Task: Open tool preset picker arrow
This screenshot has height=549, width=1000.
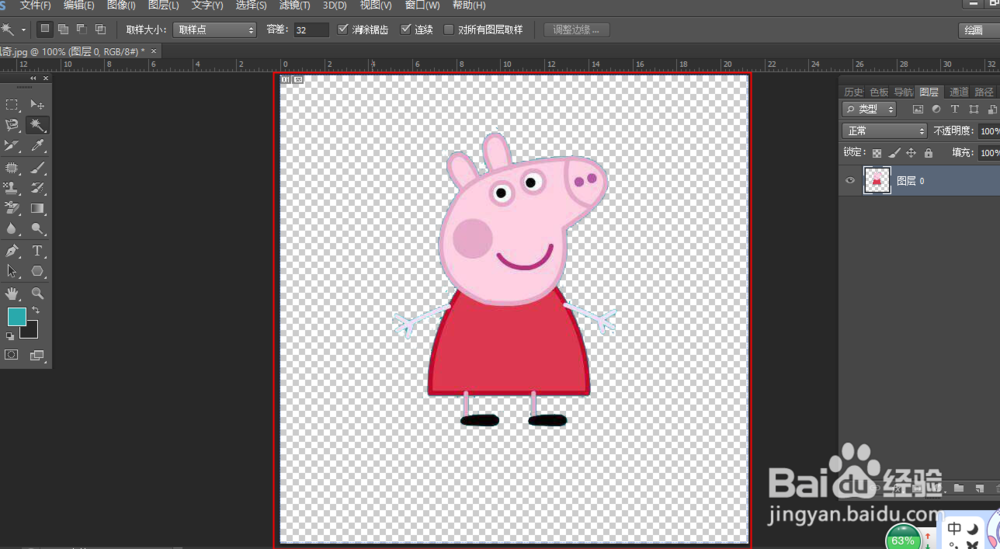Action: (x=24, y=29)
